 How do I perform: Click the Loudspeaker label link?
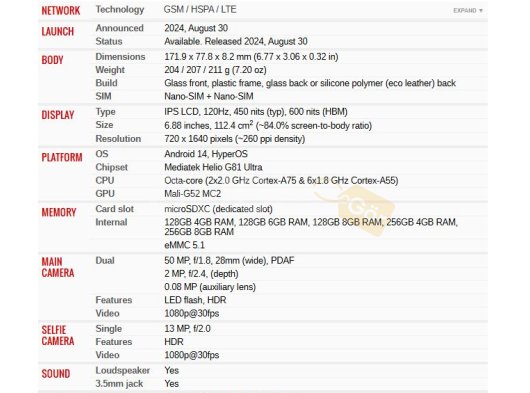pos(122,370)
